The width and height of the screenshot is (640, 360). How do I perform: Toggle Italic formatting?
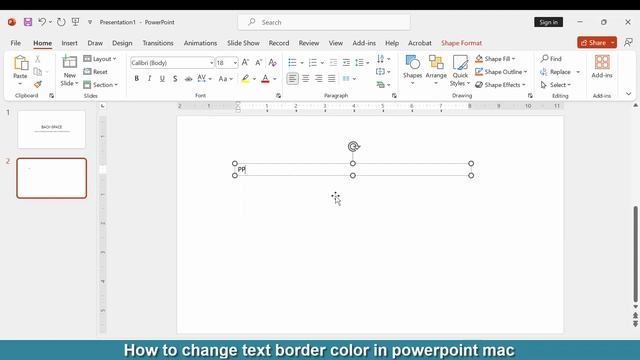(149, 78)
